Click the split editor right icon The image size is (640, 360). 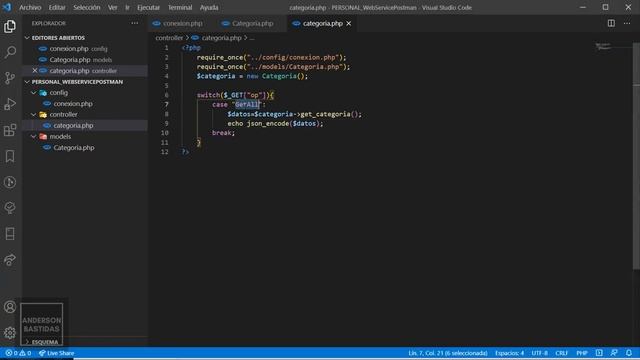611,23
